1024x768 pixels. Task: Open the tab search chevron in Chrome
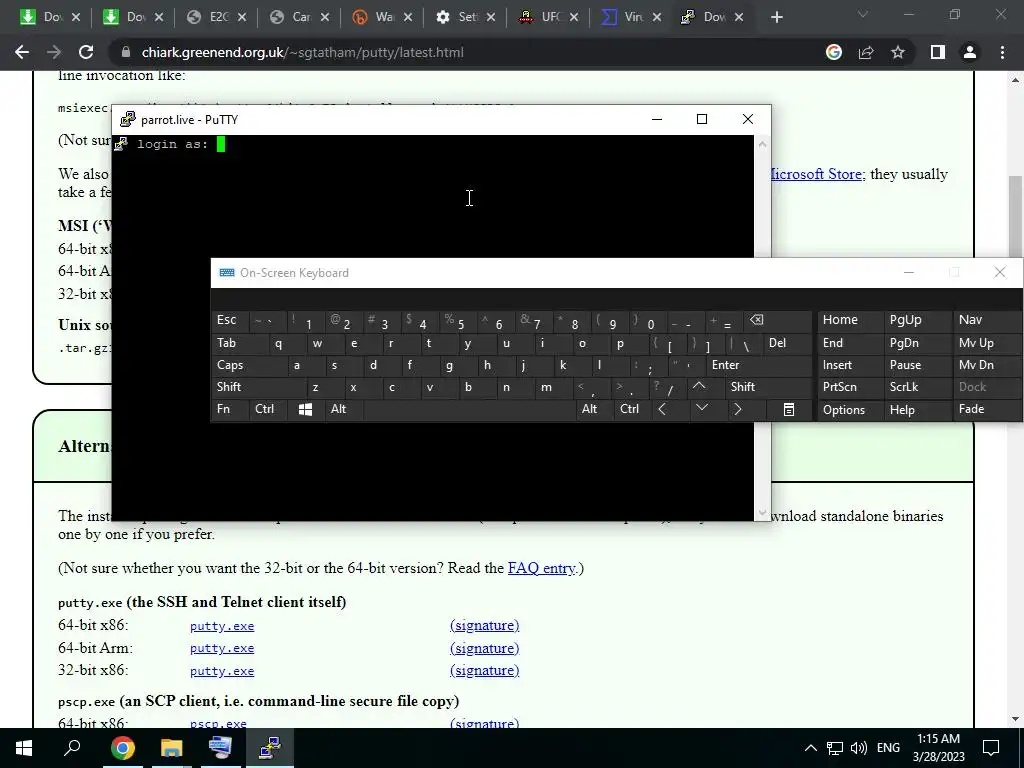point(863,14)
